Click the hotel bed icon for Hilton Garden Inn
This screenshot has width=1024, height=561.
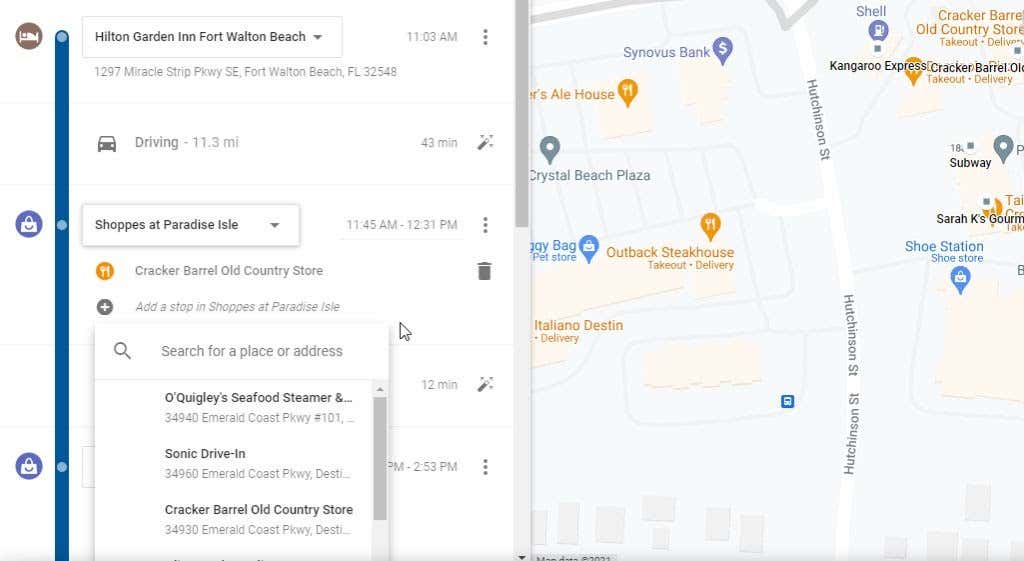point(29,37)
